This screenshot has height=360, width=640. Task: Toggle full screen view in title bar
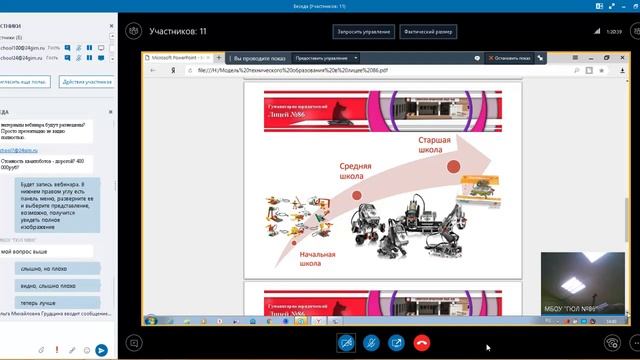(611, 6)
